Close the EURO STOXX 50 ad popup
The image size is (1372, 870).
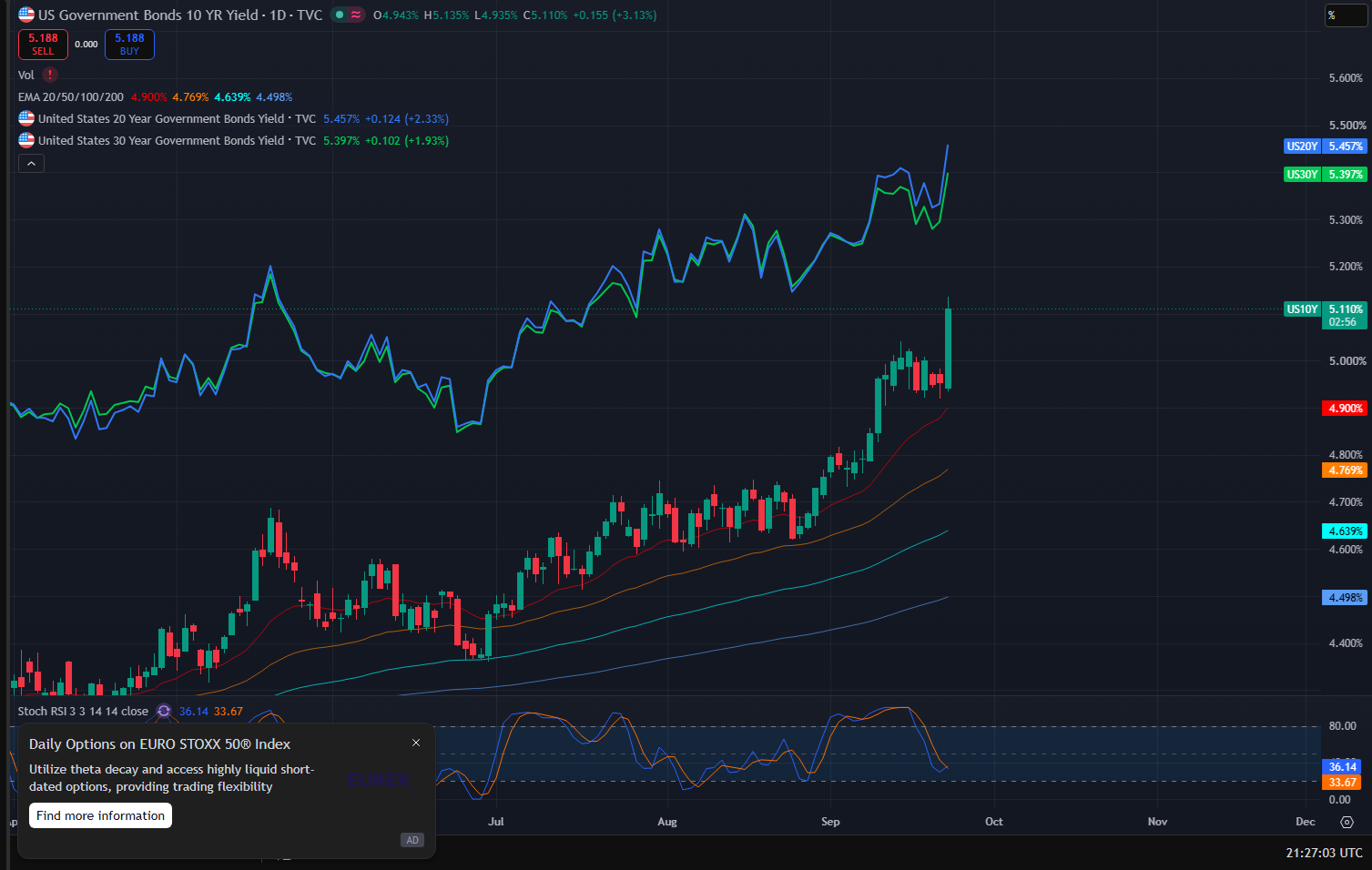coord(416,743)
